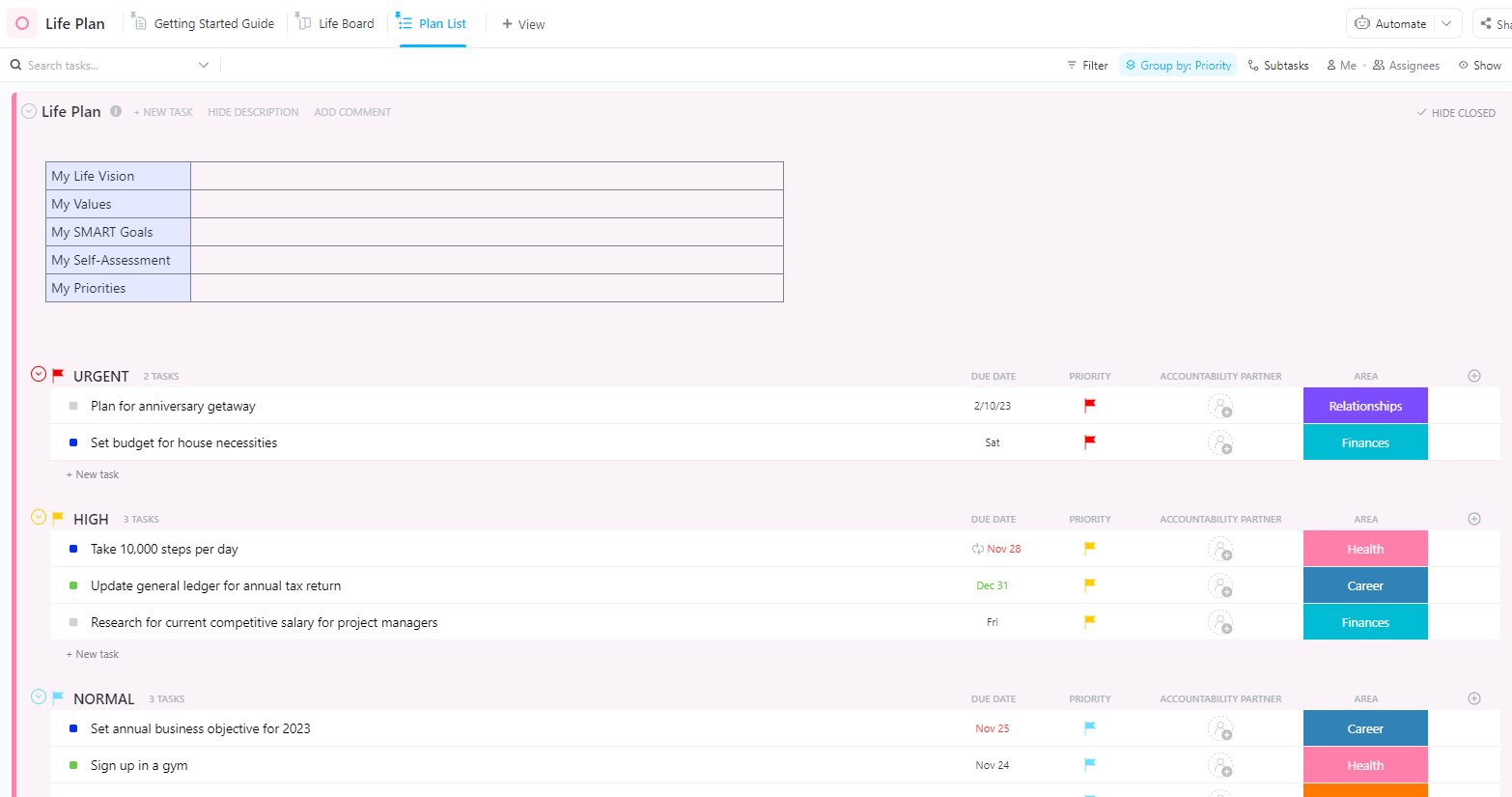Open the Getting Started Guide tab

204,23
